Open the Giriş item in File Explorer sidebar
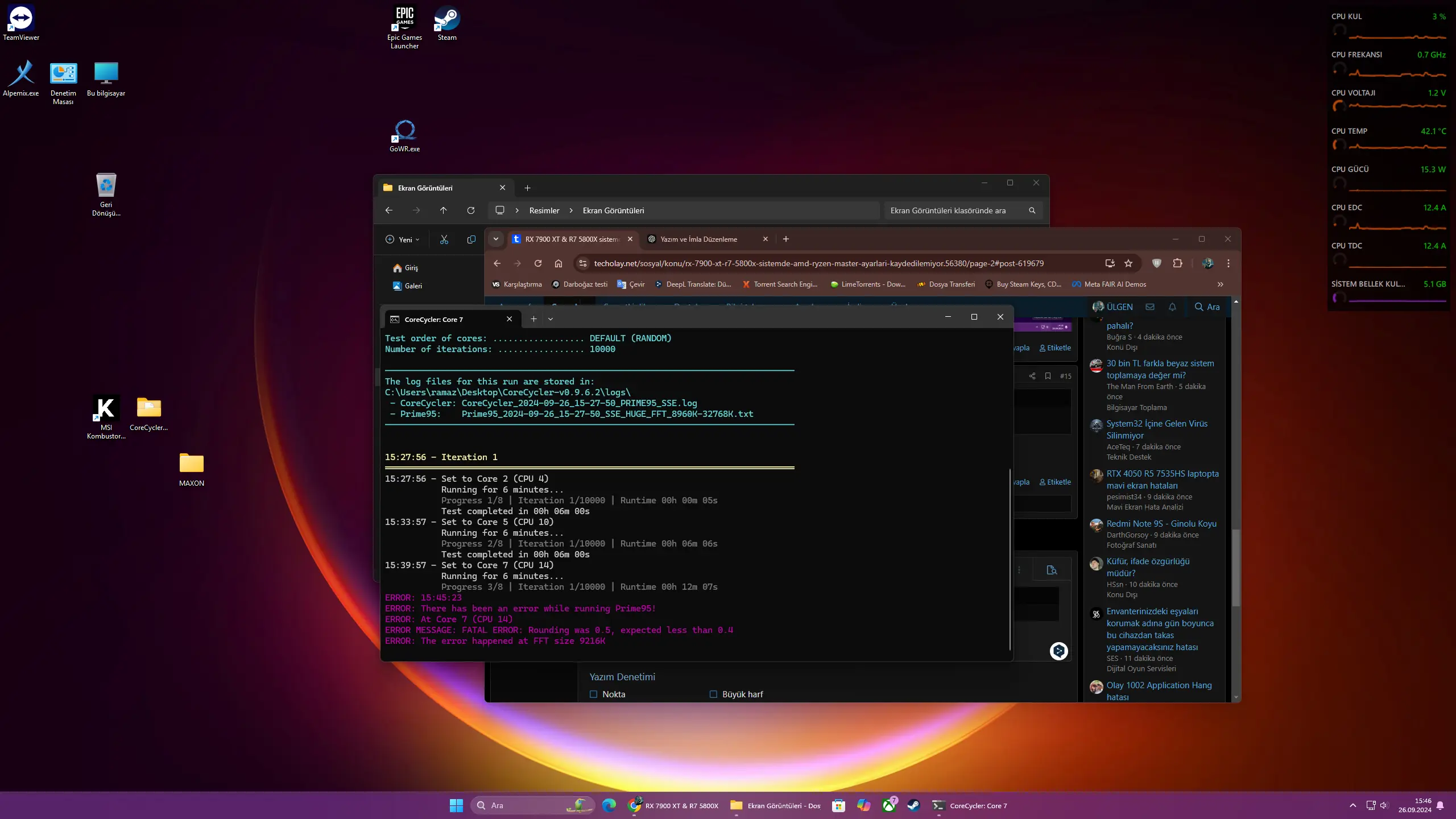 point(406,268)
